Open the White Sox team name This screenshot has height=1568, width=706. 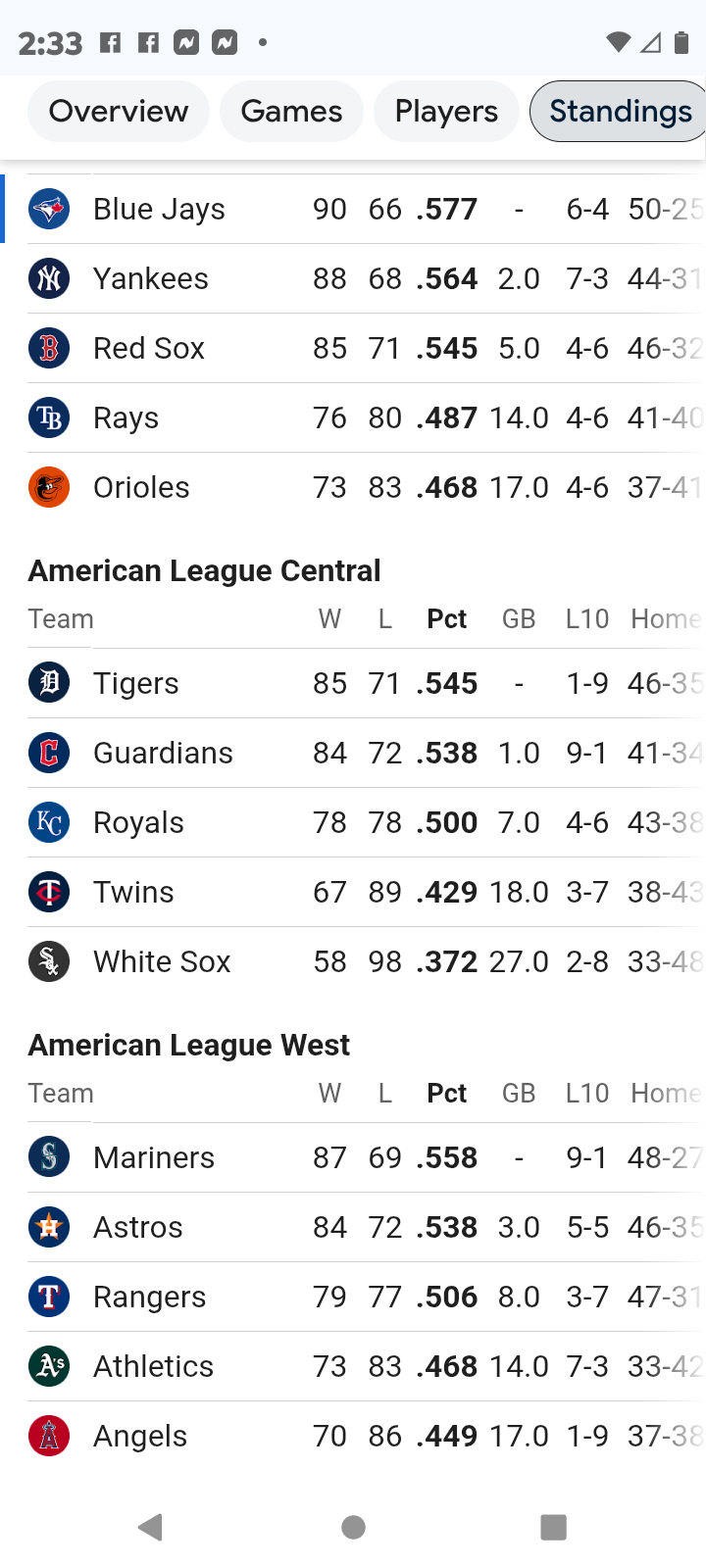click(162, 961)
